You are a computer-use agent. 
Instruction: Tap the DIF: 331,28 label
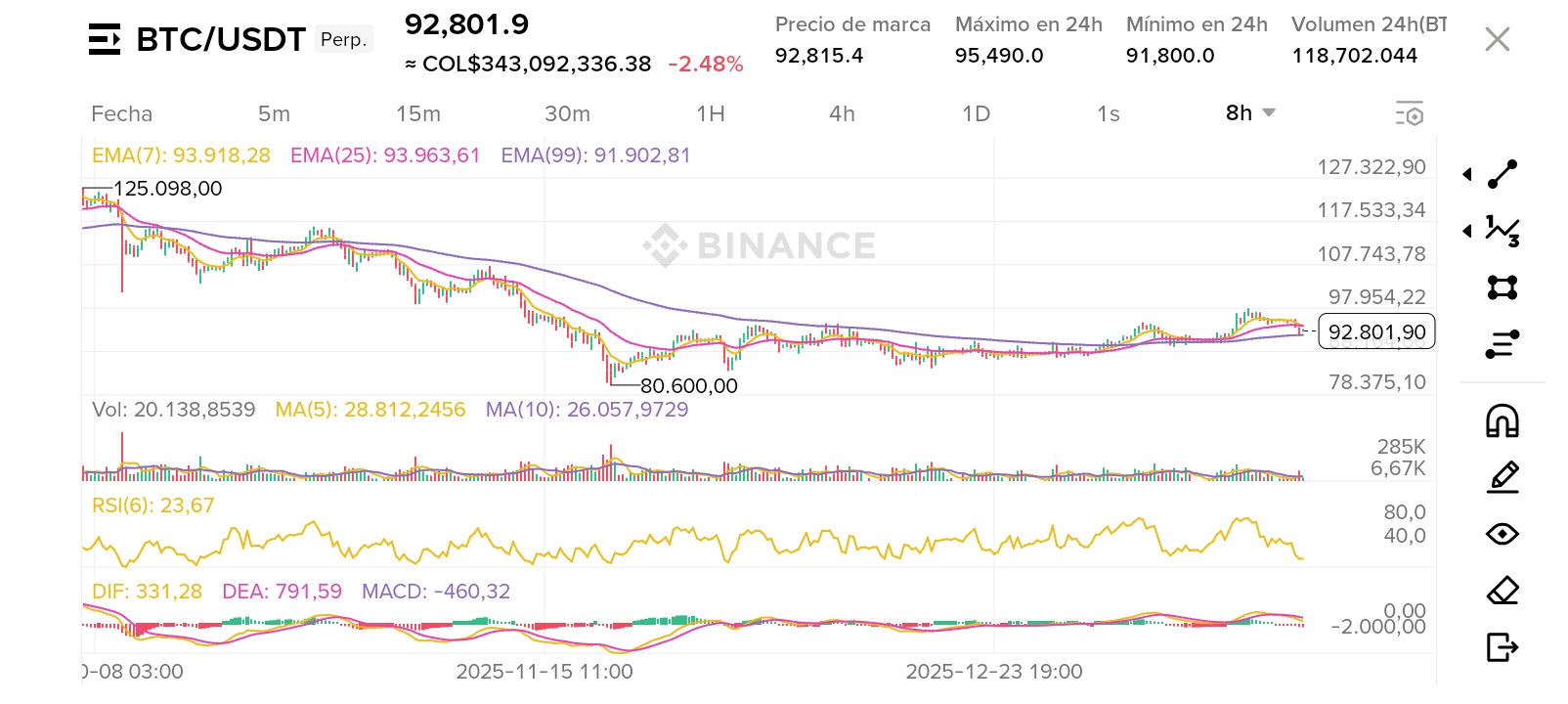pos(147,592)
